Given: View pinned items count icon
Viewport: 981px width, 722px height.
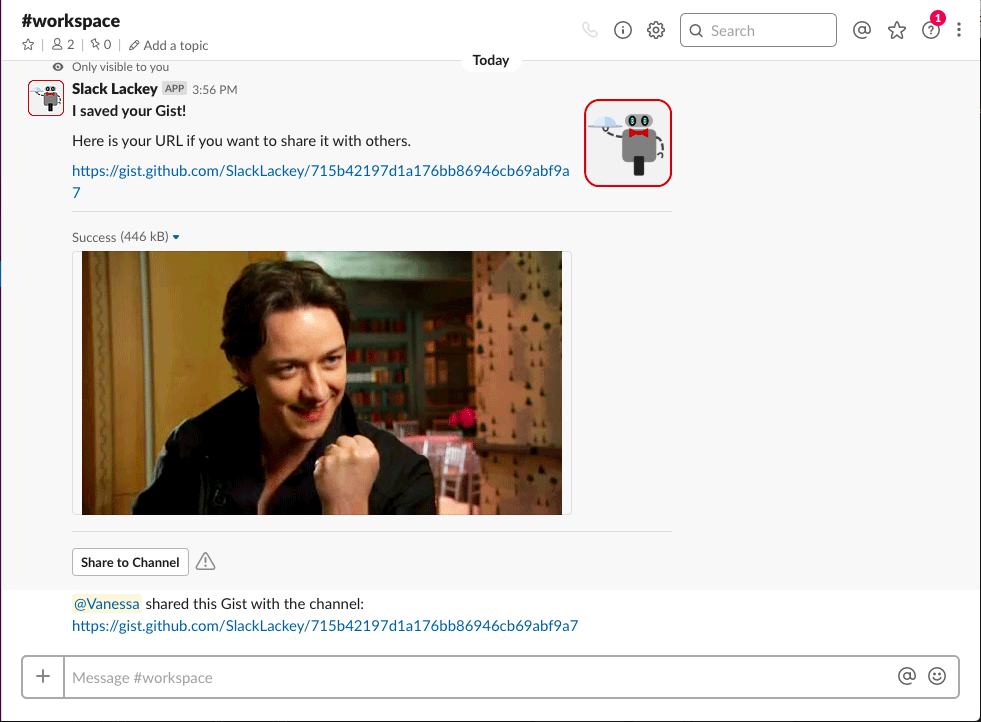Looking at the screenshot, I should pyautogui.click(x=101, y=44).
